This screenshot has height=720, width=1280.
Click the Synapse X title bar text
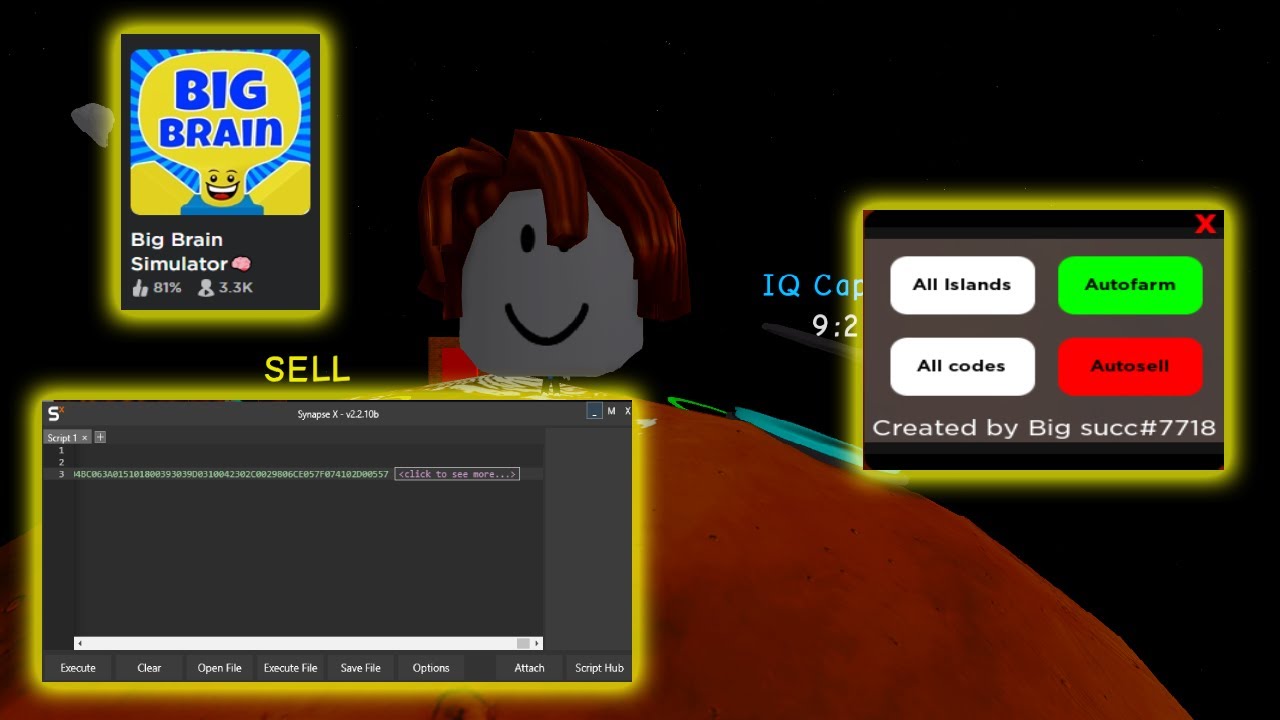click(x=338, y=414)
